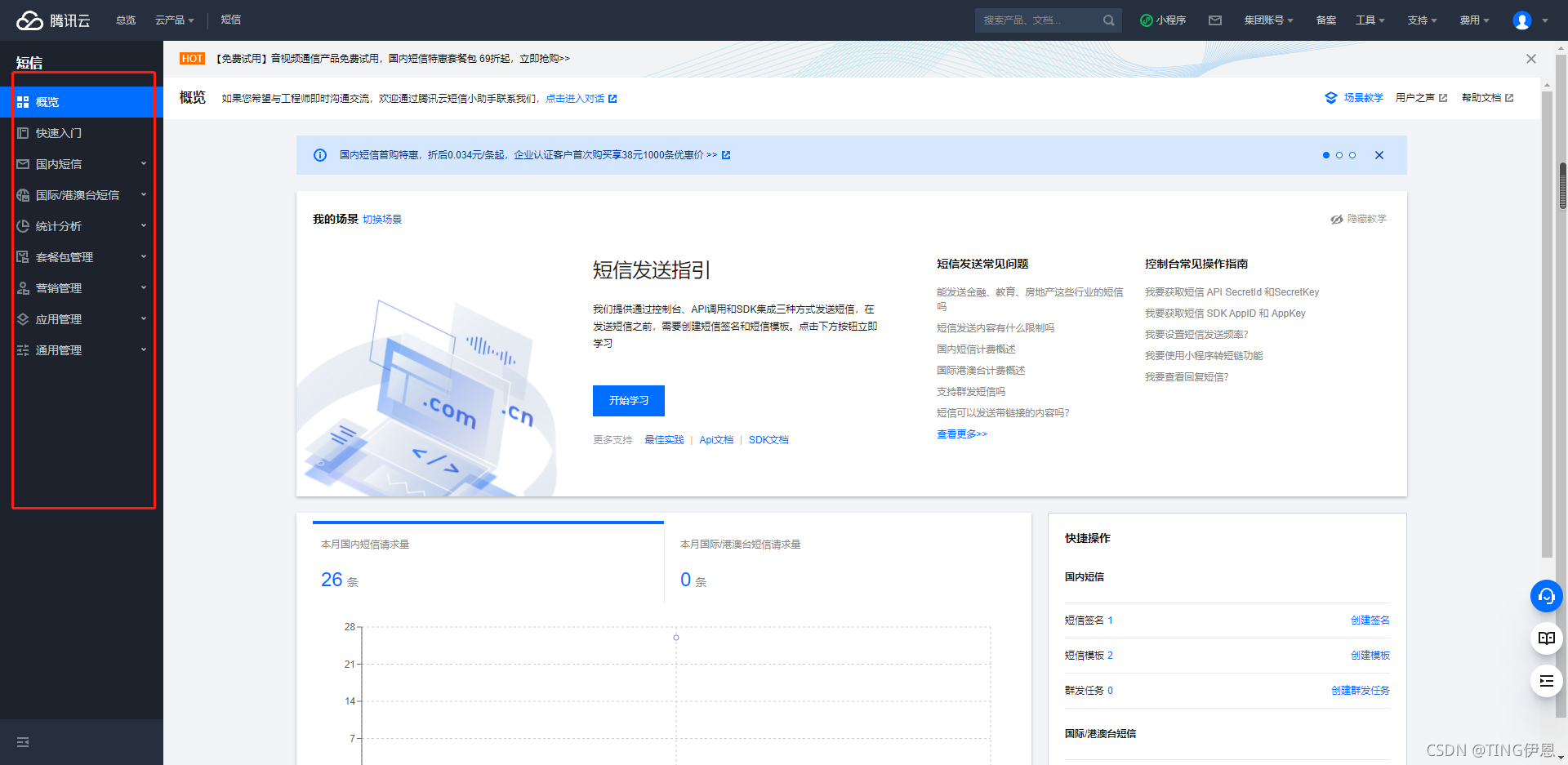Viewport: 1568px width, 765px height.
Task: Open the 费用 dropdown menu
Action: click(x=1475, y=20)
